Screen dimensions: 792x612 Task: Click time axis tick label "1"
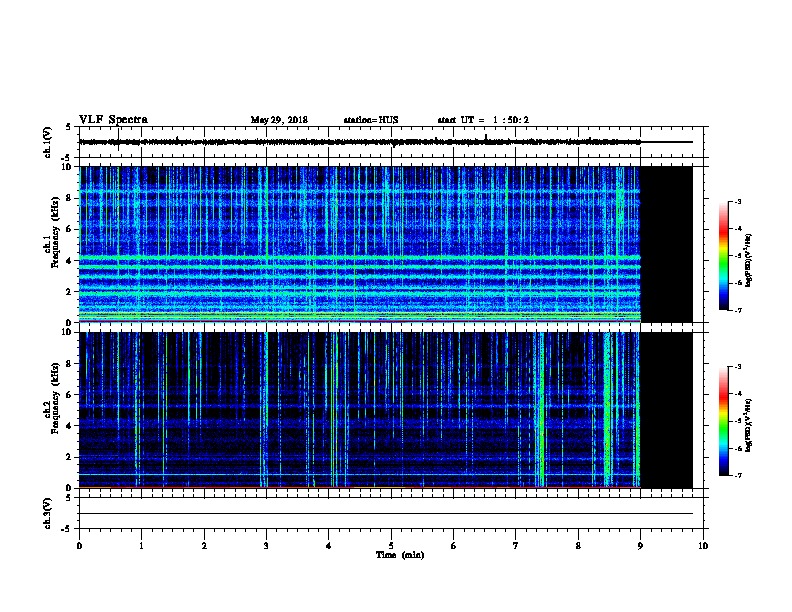click(141, 546)
